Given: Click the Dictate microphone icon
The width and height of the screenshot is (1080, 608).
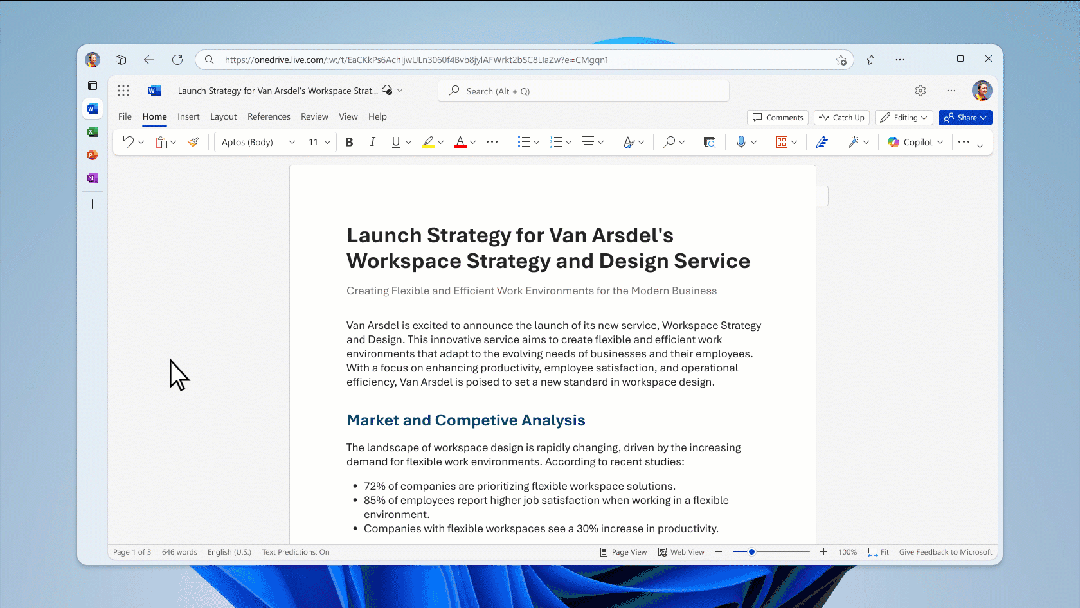Looking at the screenshot, I should (741, 142).
